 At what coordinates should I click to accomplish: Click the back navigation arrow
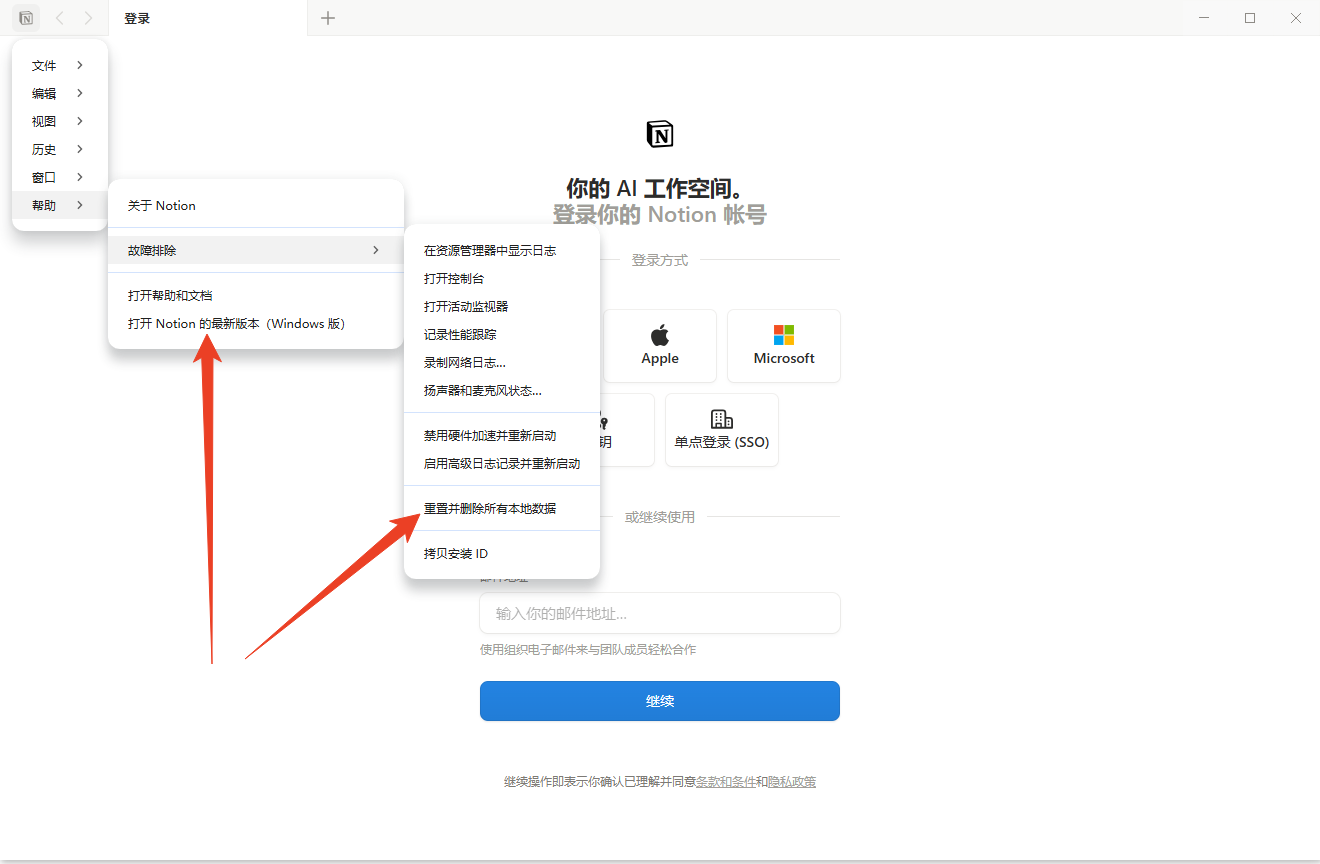(x=60, y=17)
